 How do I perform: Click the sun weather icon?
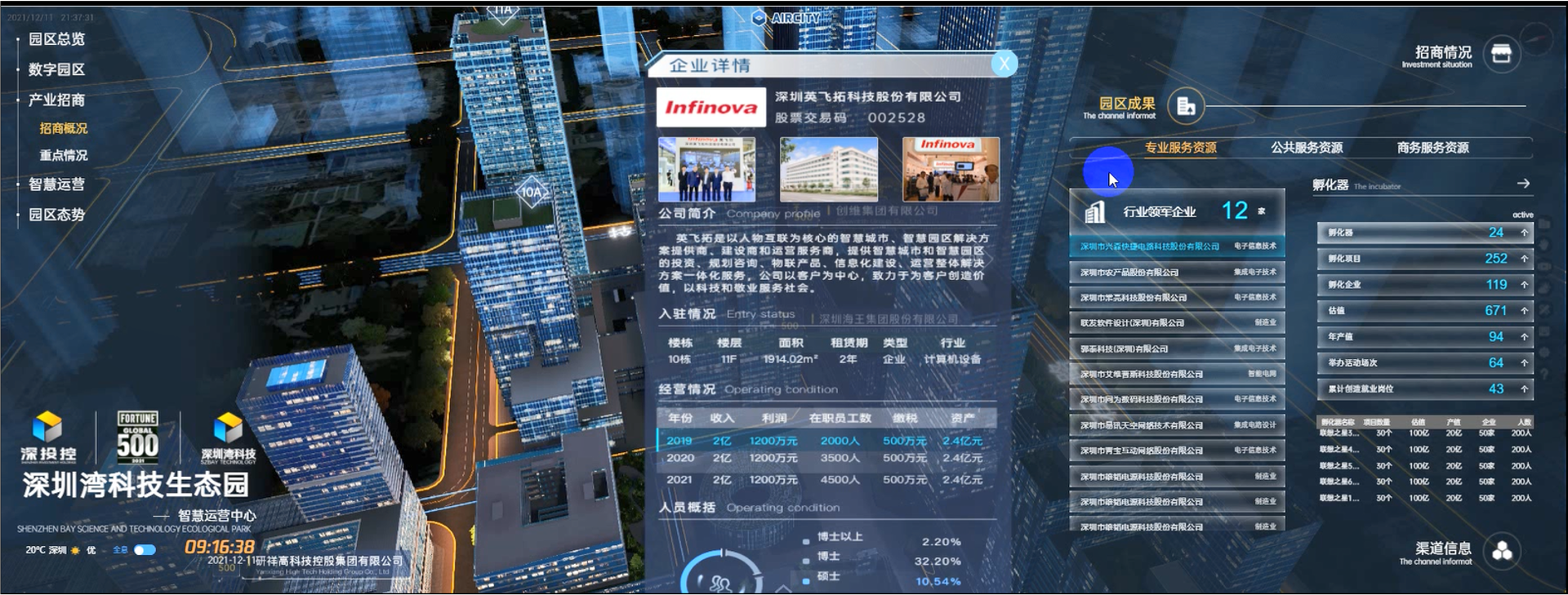point(75,550)
